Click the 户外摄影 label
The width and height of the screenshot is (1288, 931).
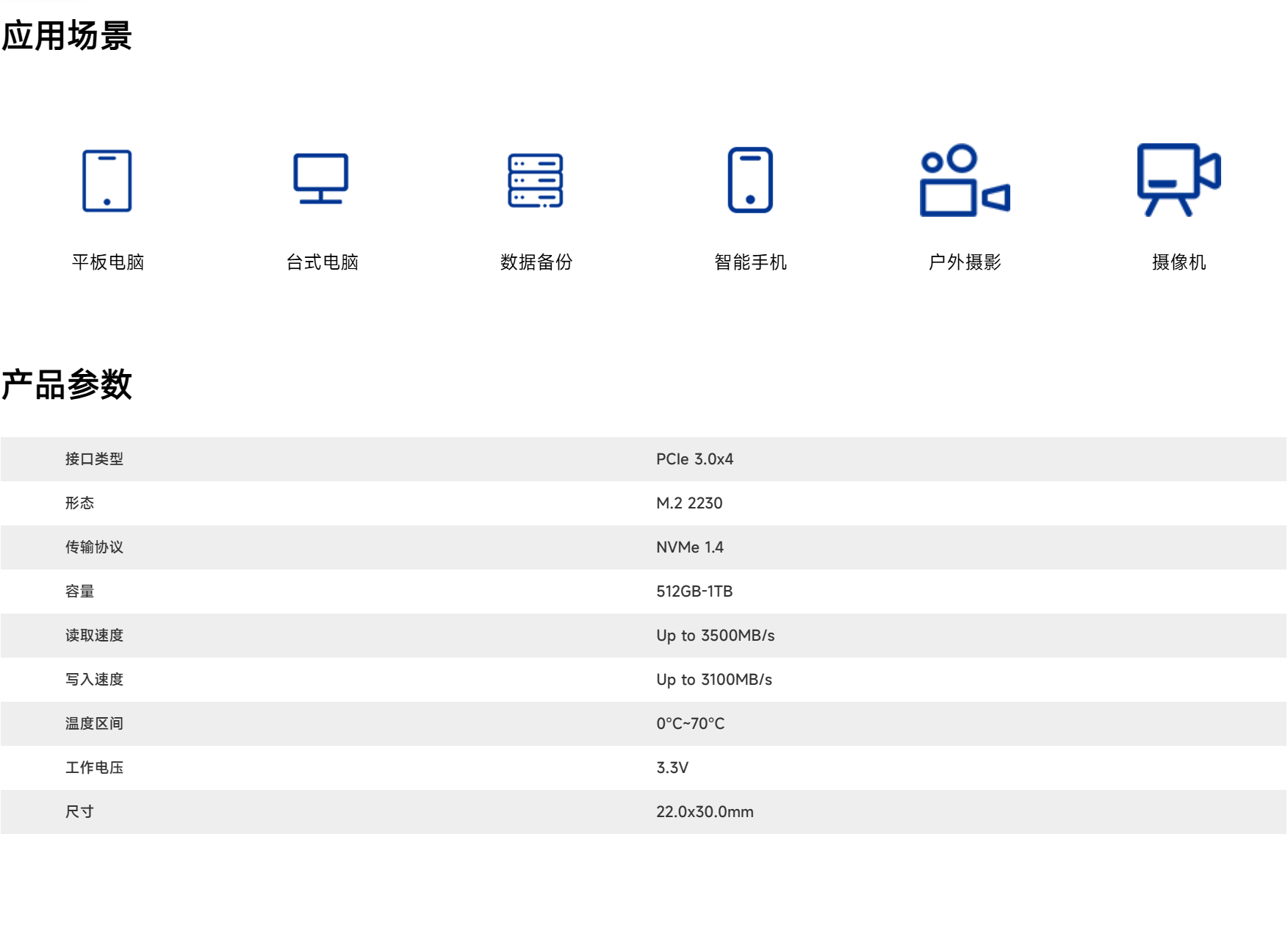click(x=965, y=262)
